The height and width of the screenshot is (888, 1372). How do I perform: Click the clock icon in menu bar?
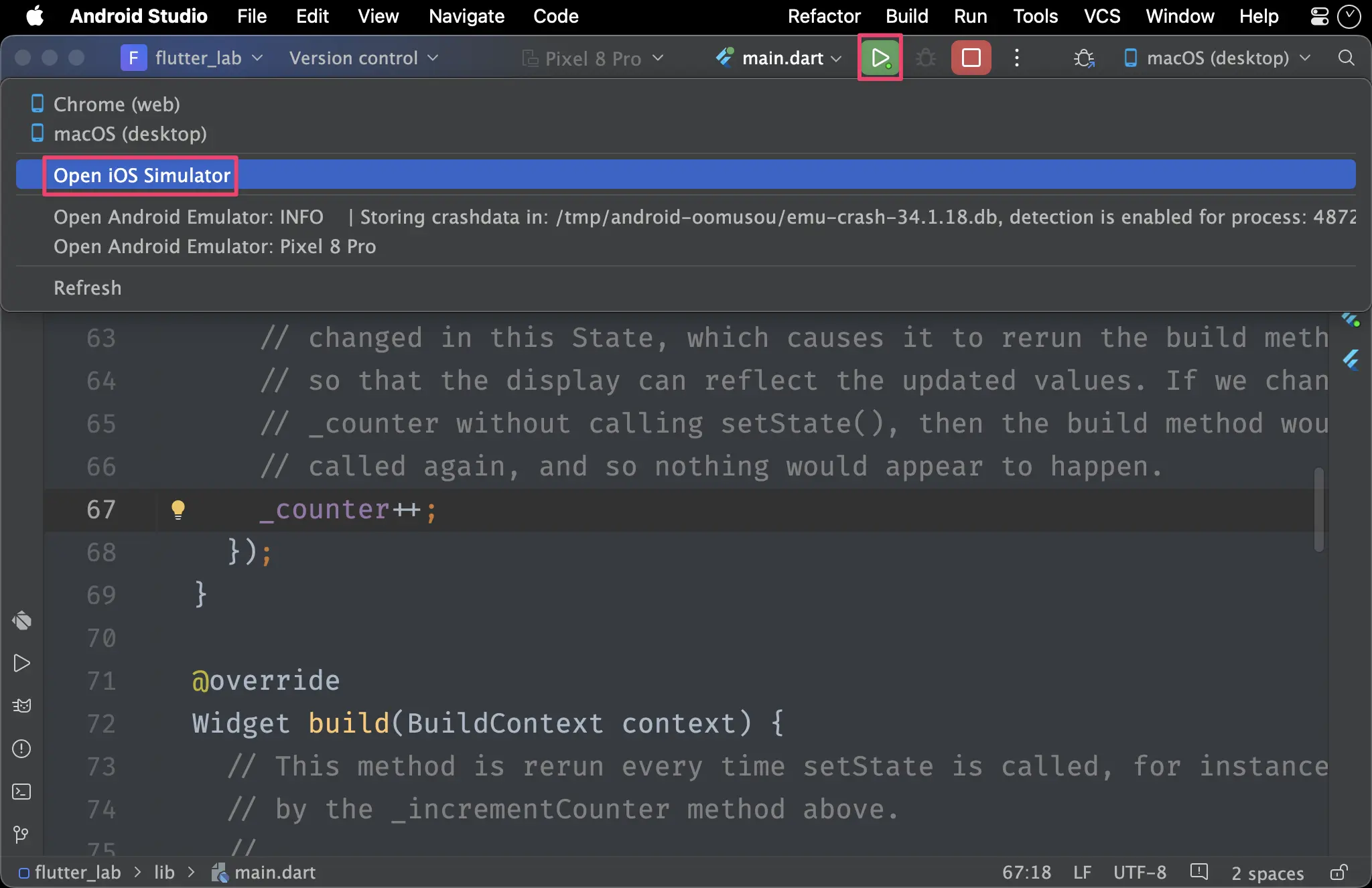click(1349, 16)
